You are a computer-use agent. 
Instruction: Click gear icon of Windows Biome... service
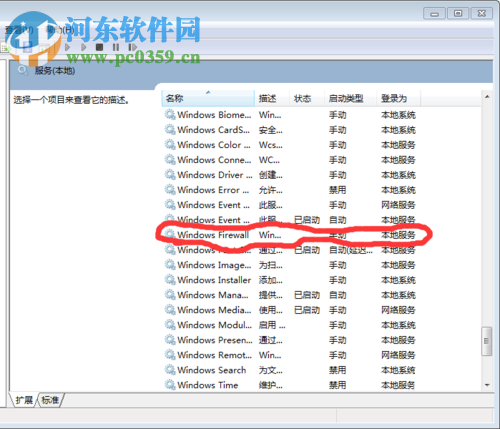pyautogui.click(x=170, y=115)
